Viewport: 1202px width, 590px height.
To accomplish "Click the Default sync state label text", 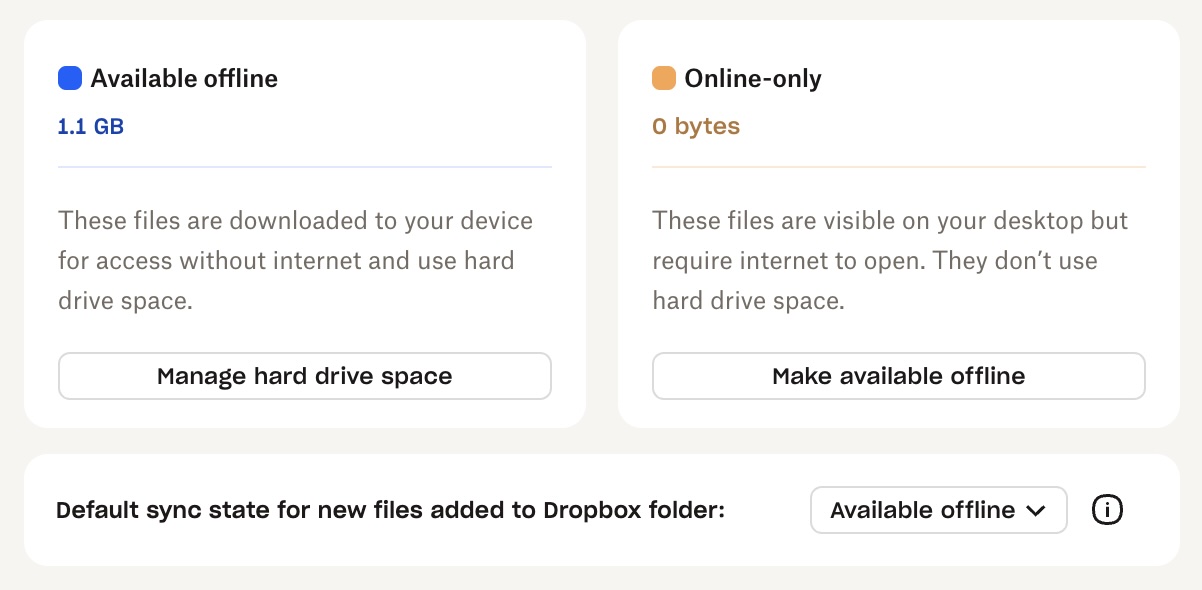I will click(390, 510).
